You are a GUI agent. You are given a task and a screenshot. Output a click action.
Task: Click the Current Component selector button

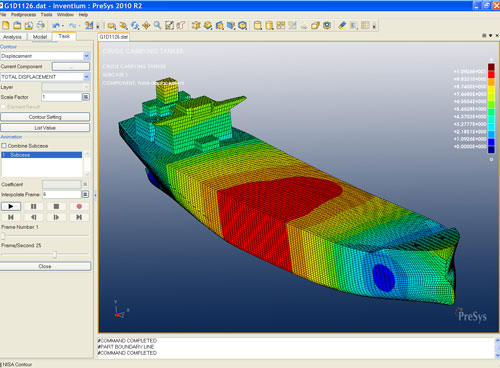71,66
